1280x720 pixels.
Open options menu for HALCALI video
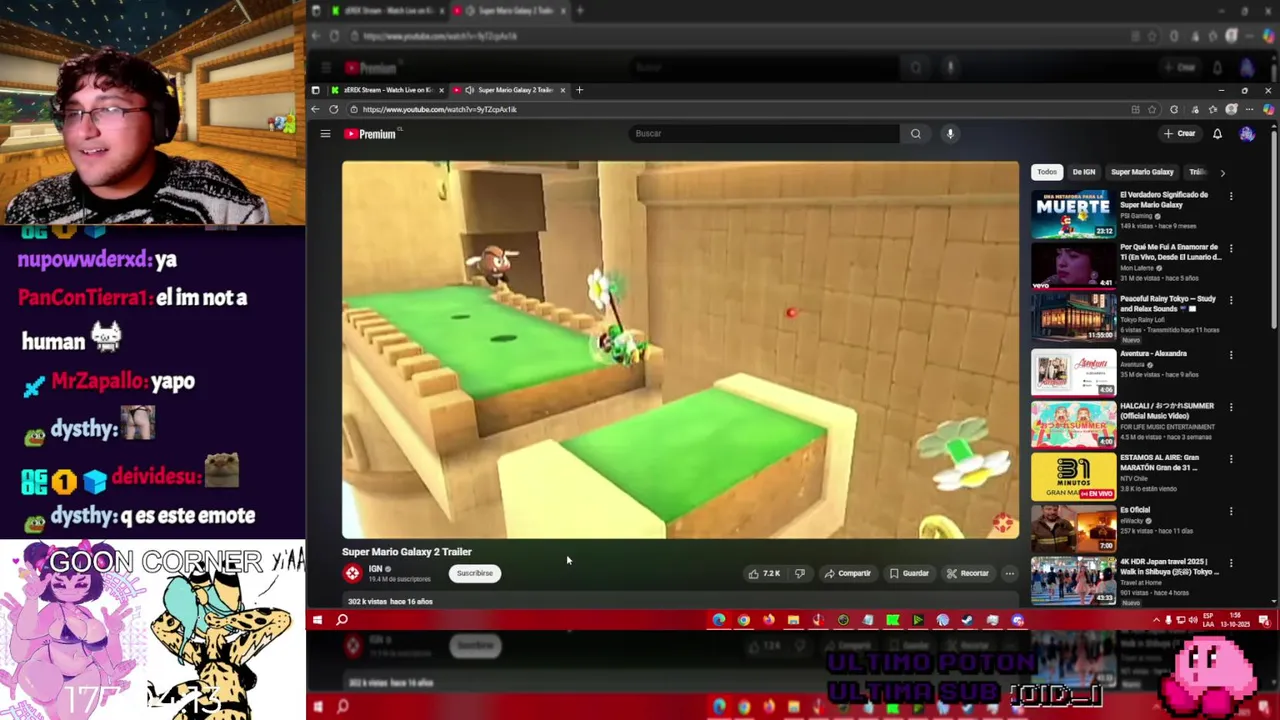coord(1231,406)
